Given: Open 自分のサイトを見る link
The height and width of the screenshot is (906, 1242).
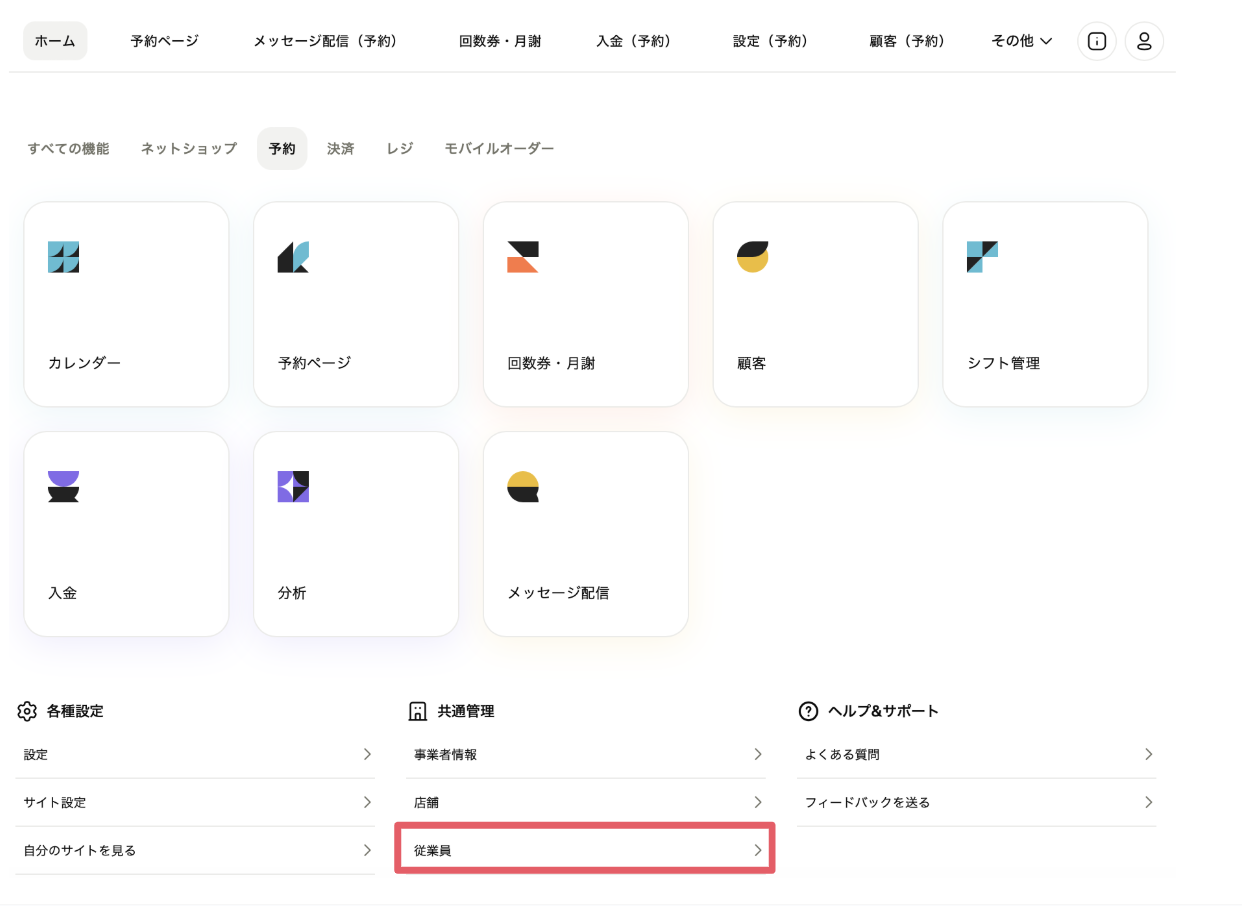Looking at the screenshot, I should 80,850.
